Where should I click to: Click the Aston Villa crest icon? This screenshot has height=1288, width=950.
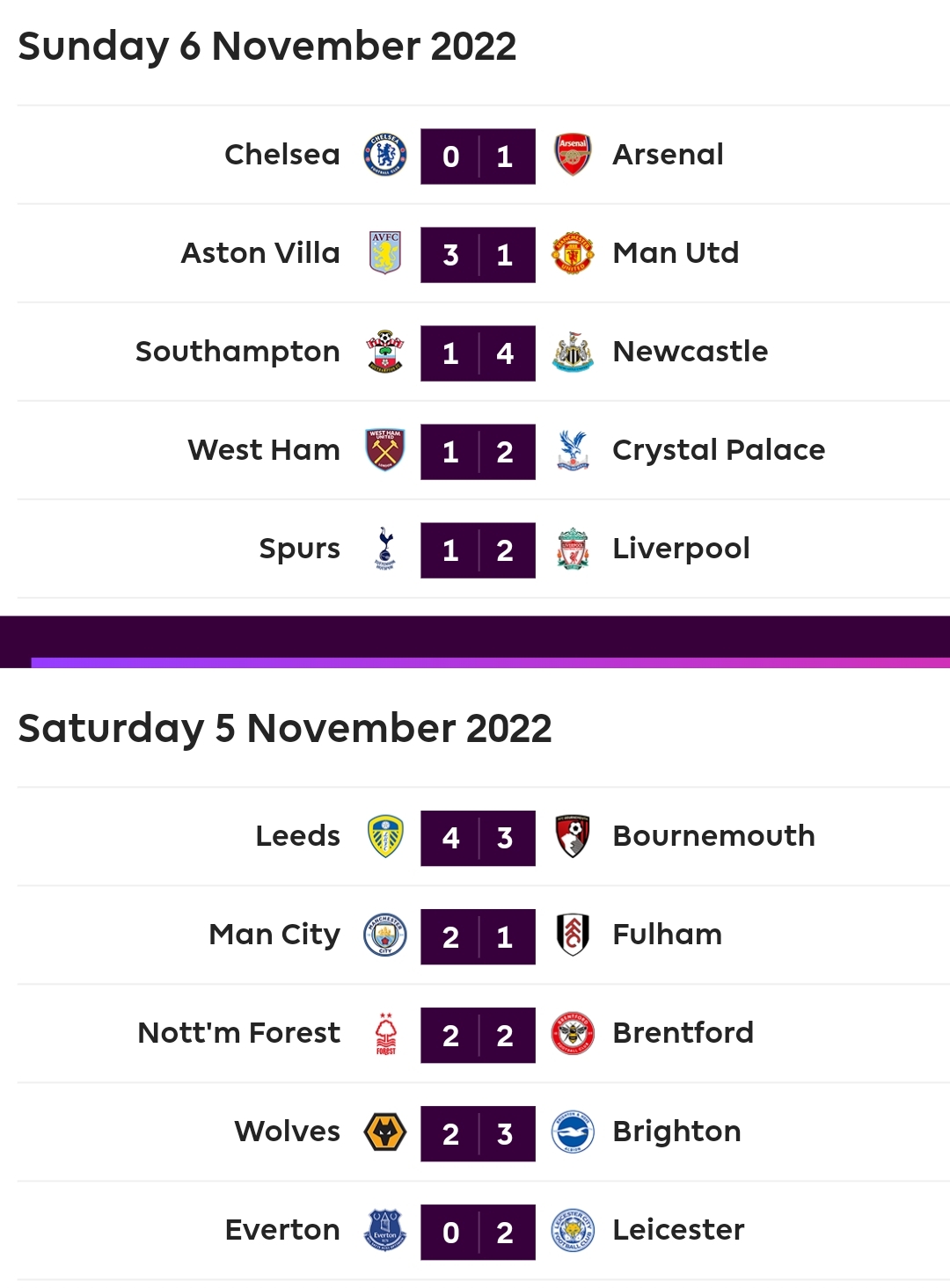tap(385, 254)
